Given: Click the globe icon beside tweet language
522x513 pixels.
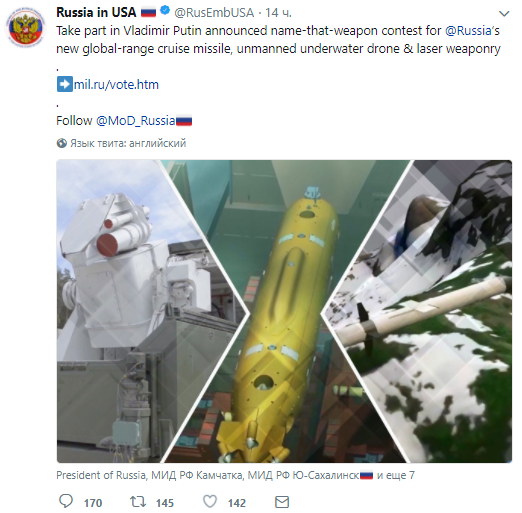Looking at the screenshot, I should (62, 143).
